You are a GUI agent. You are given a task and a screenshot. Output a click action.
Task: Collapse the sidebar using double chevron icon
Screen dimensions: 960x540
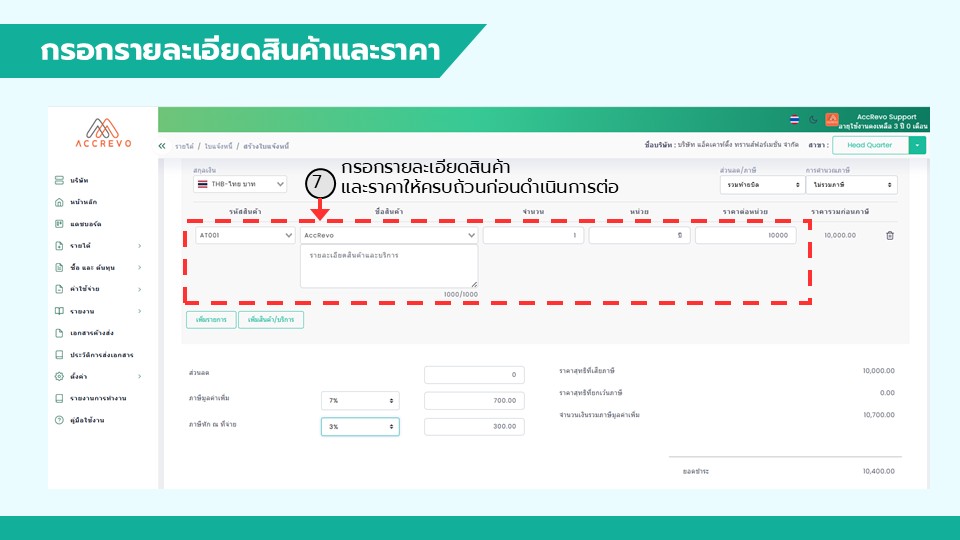(163, 146)
